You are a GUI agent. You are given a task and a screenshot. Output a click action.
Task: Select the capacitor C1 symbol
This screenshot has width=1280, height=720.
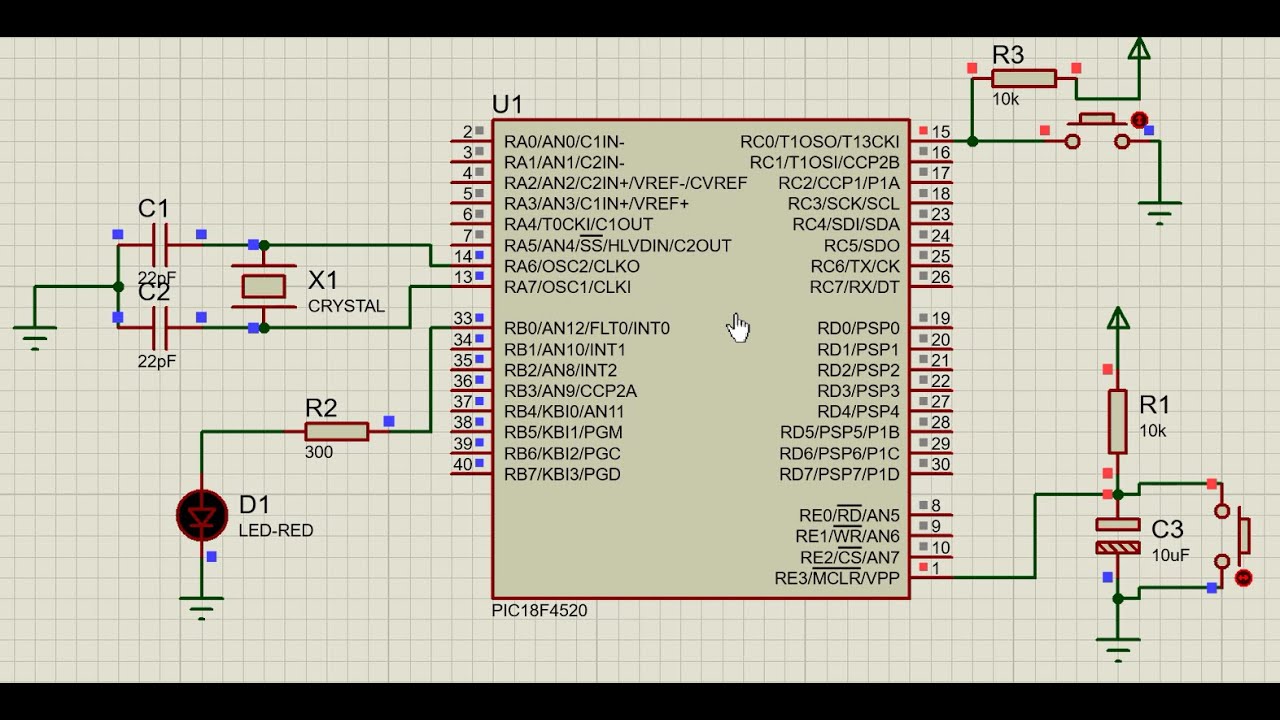click(x=160, y=244)
